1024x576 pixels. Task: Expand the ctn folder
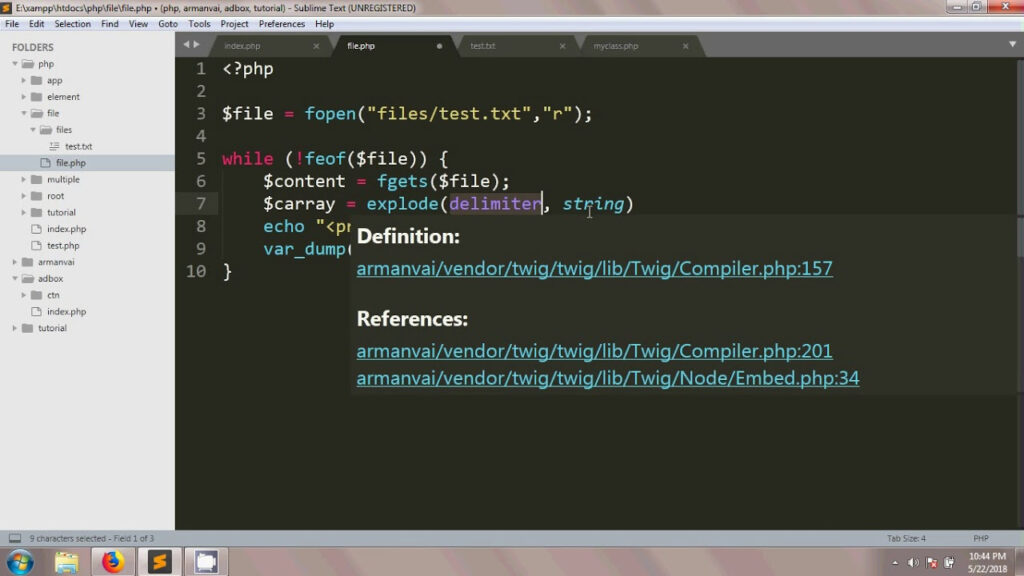click(24, 295)
